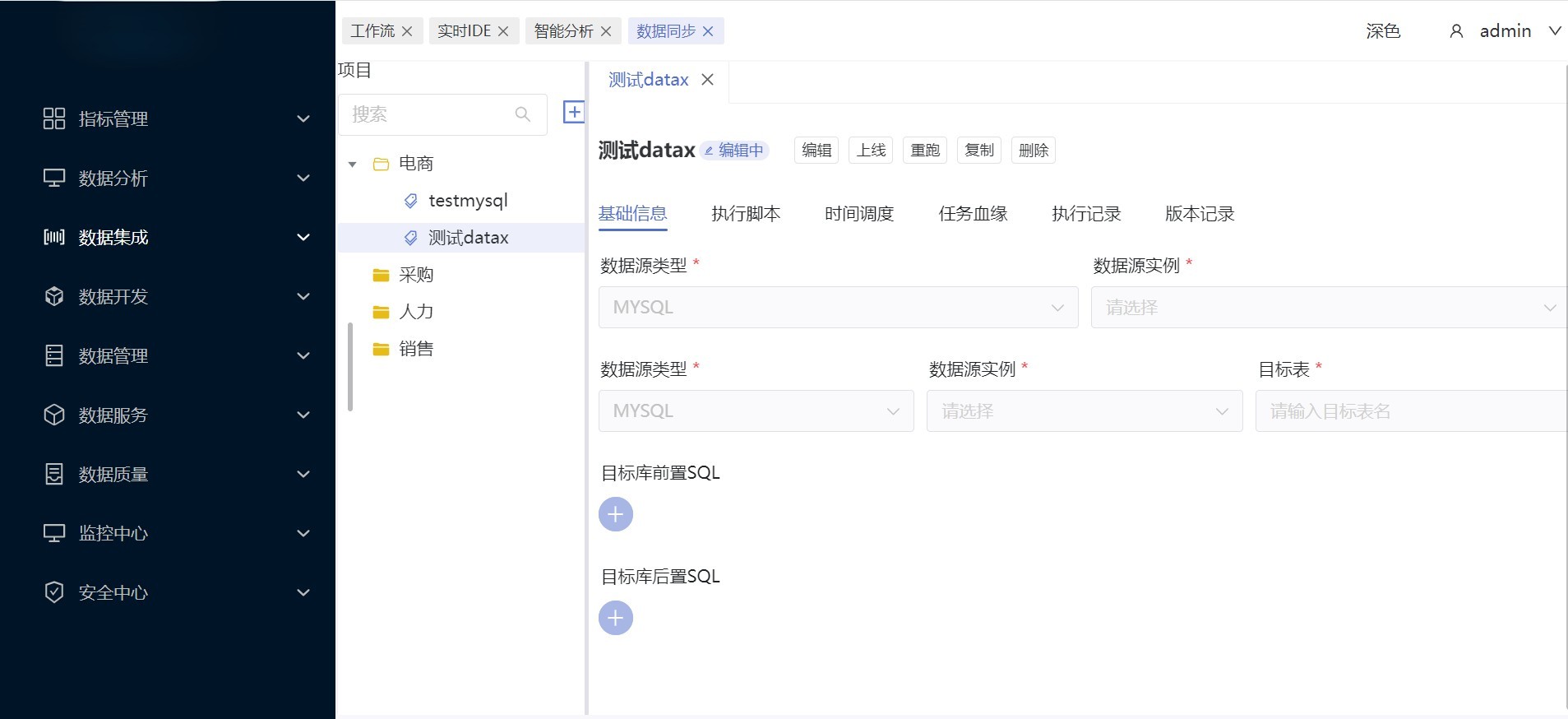Image resolution: width=1568 pixels, height=719 pixels.
Task: Click the 删除 button
Action: coord(1034,151)
